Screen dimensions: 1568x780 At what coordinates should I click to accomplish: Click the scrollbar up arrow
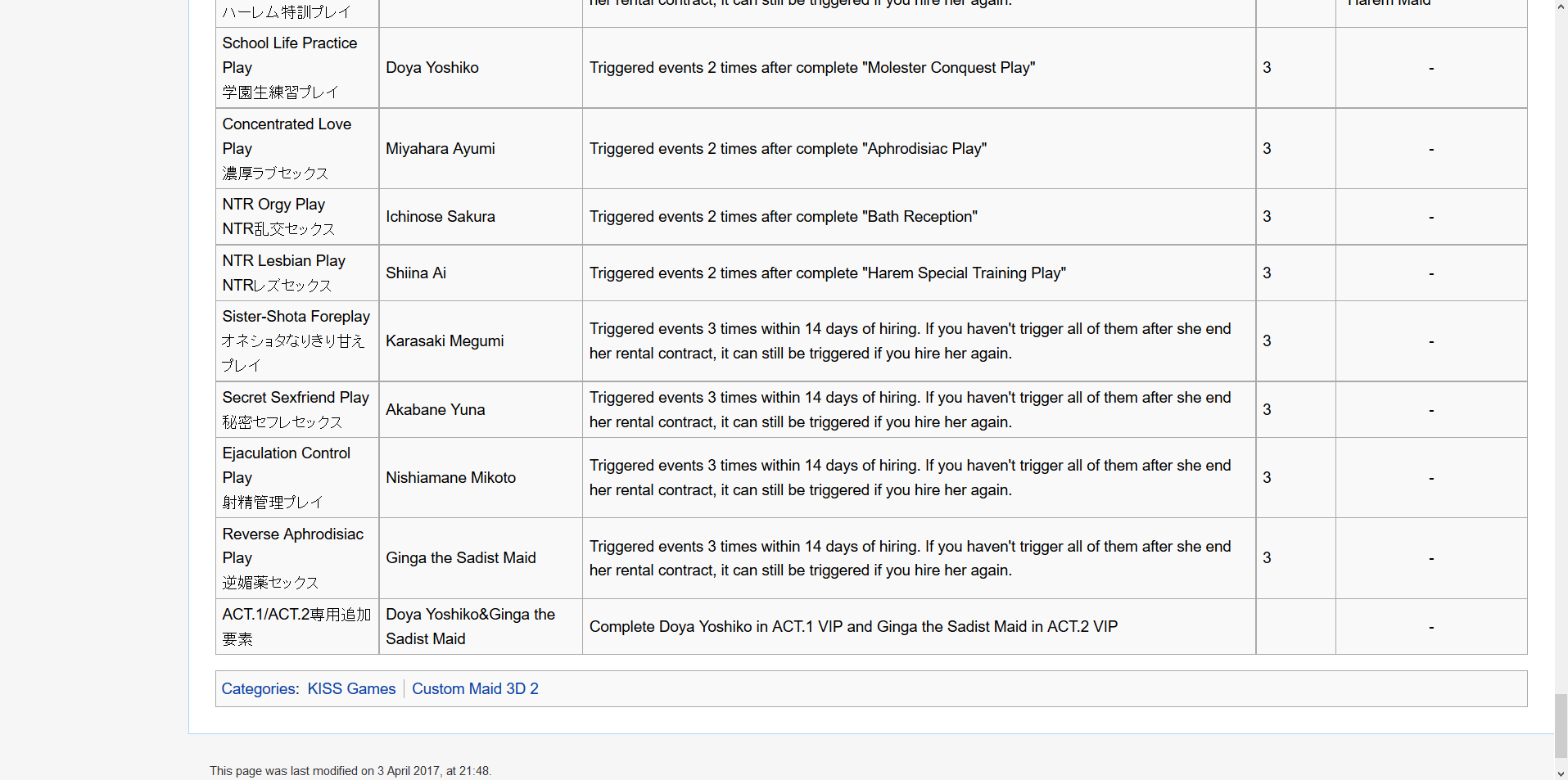pyautogui.click(x=1561, y=7)
